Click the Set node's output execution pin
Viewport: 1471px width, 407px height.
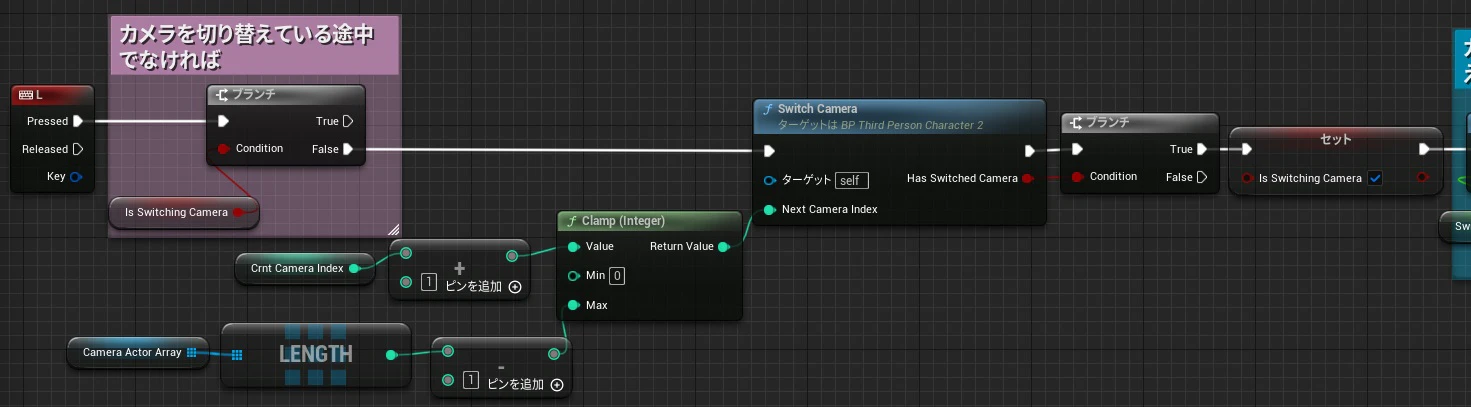click(1425, 150)
